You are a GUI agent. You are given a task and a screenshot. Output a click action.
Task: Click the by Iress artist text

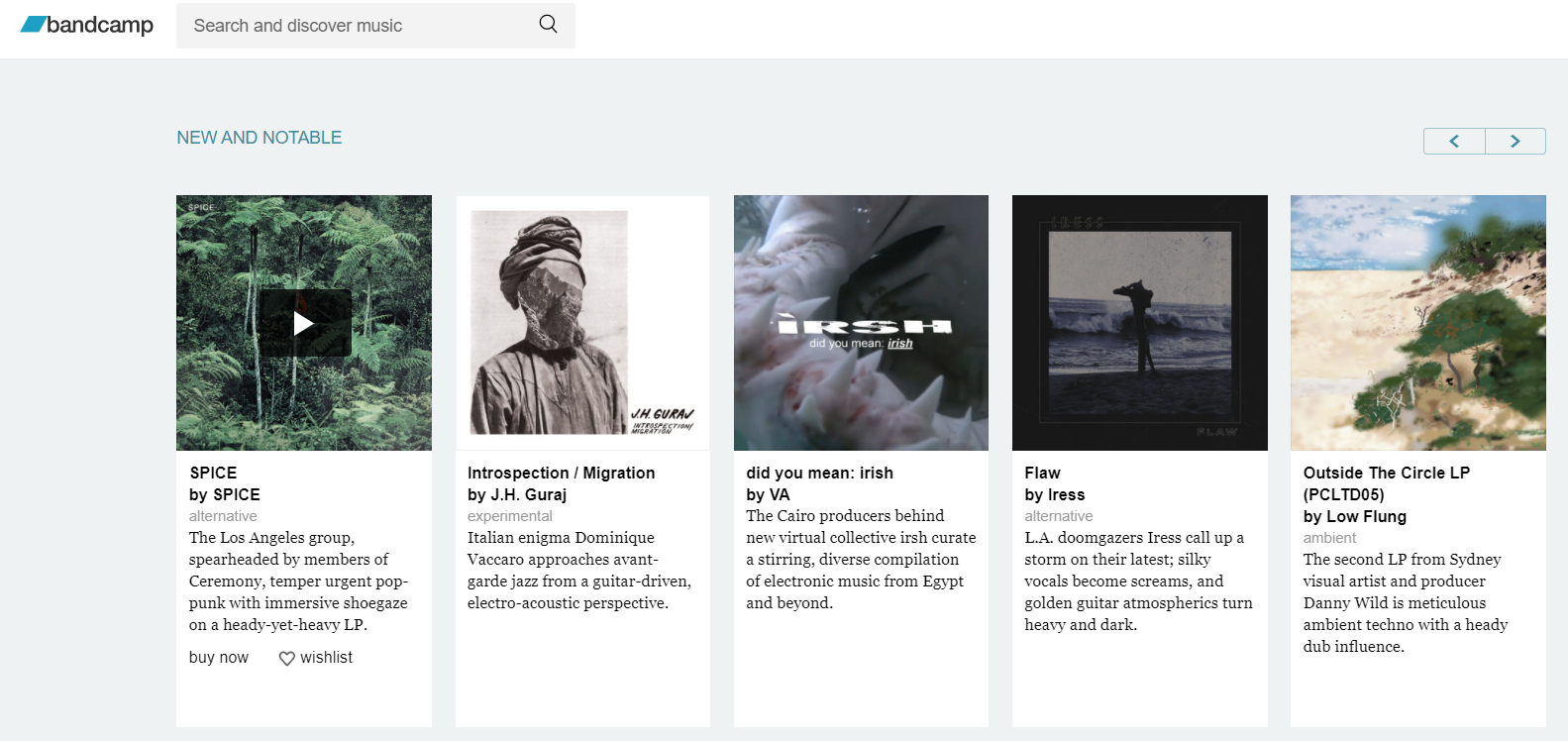(x=1055, y=494)
